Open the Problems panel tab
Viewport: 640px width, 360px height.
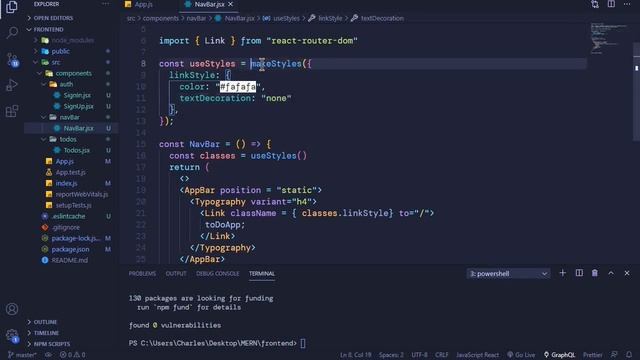pyautogui.click(x=142, y=273)
